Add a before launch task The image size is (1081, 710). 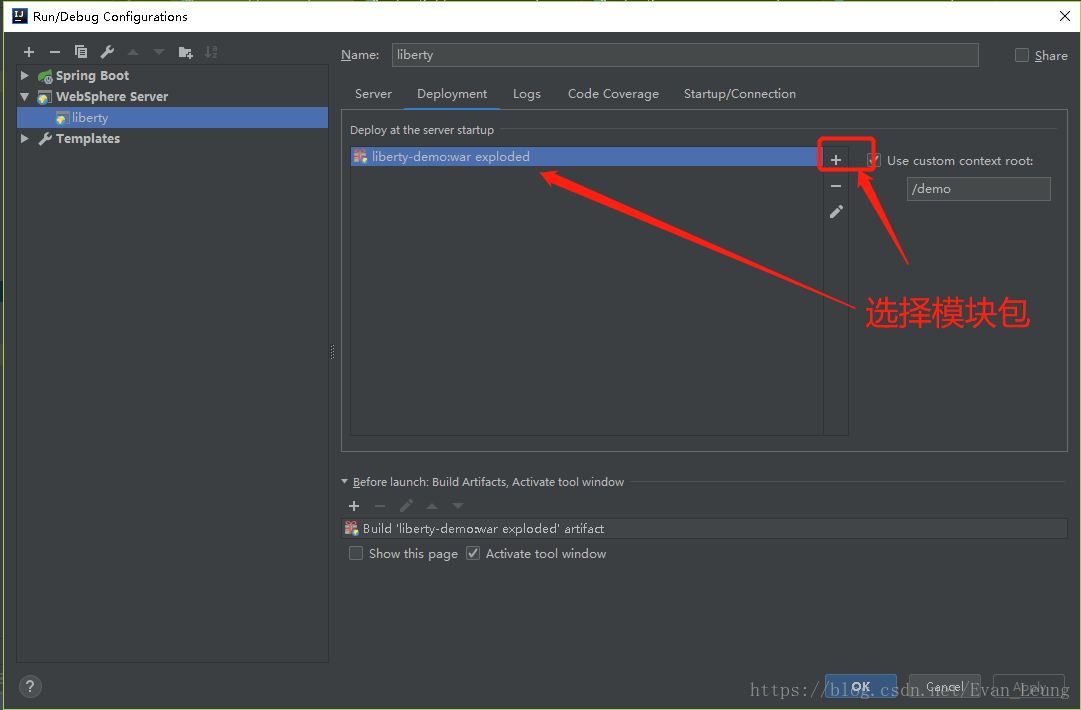pyautogui.click(x=354, y=506)
